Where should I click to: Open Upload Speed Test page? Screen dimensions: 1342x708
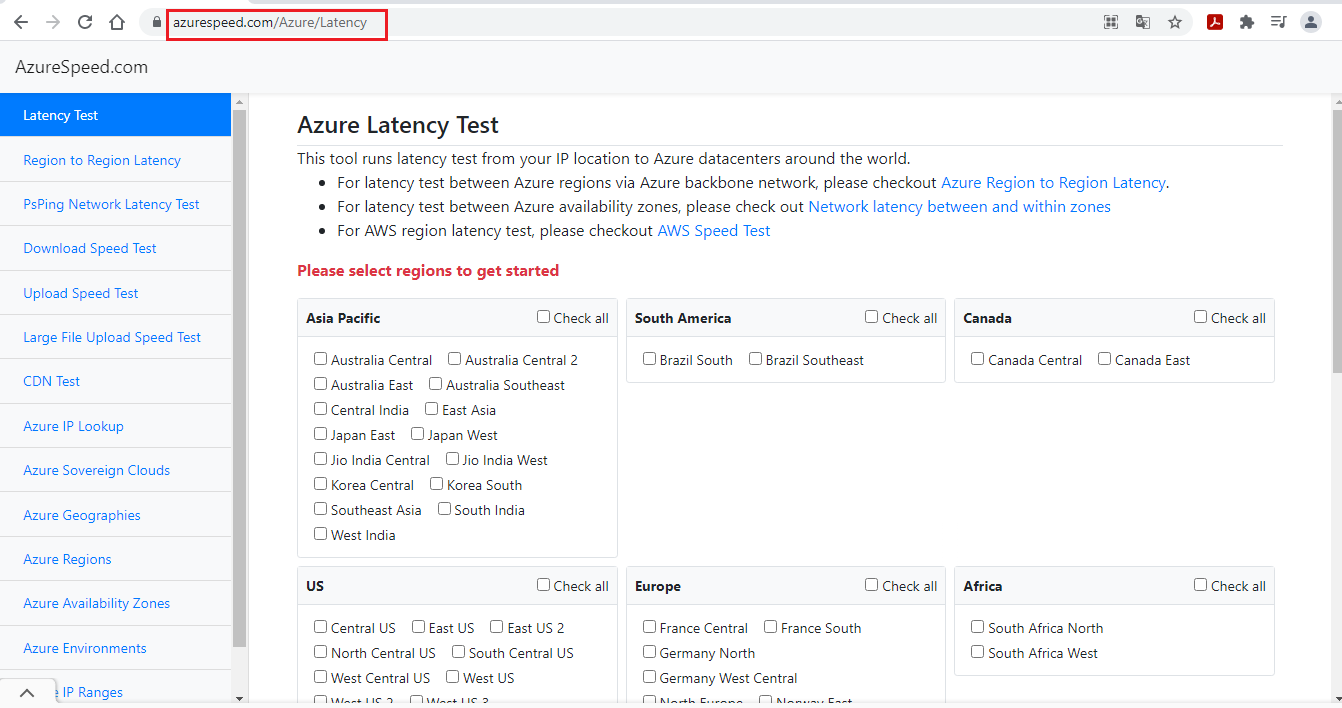(116, 293)
